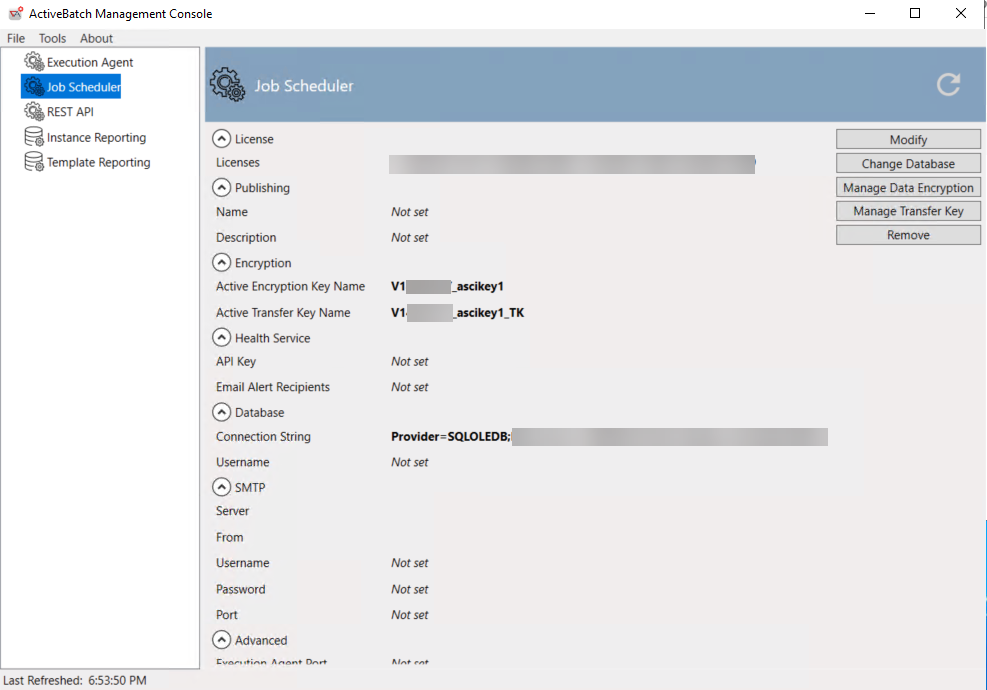The height and width of the screenshot is (690, 987).
Task: Click the SMTP Password 'Not set' value
Action: [410, 590]
